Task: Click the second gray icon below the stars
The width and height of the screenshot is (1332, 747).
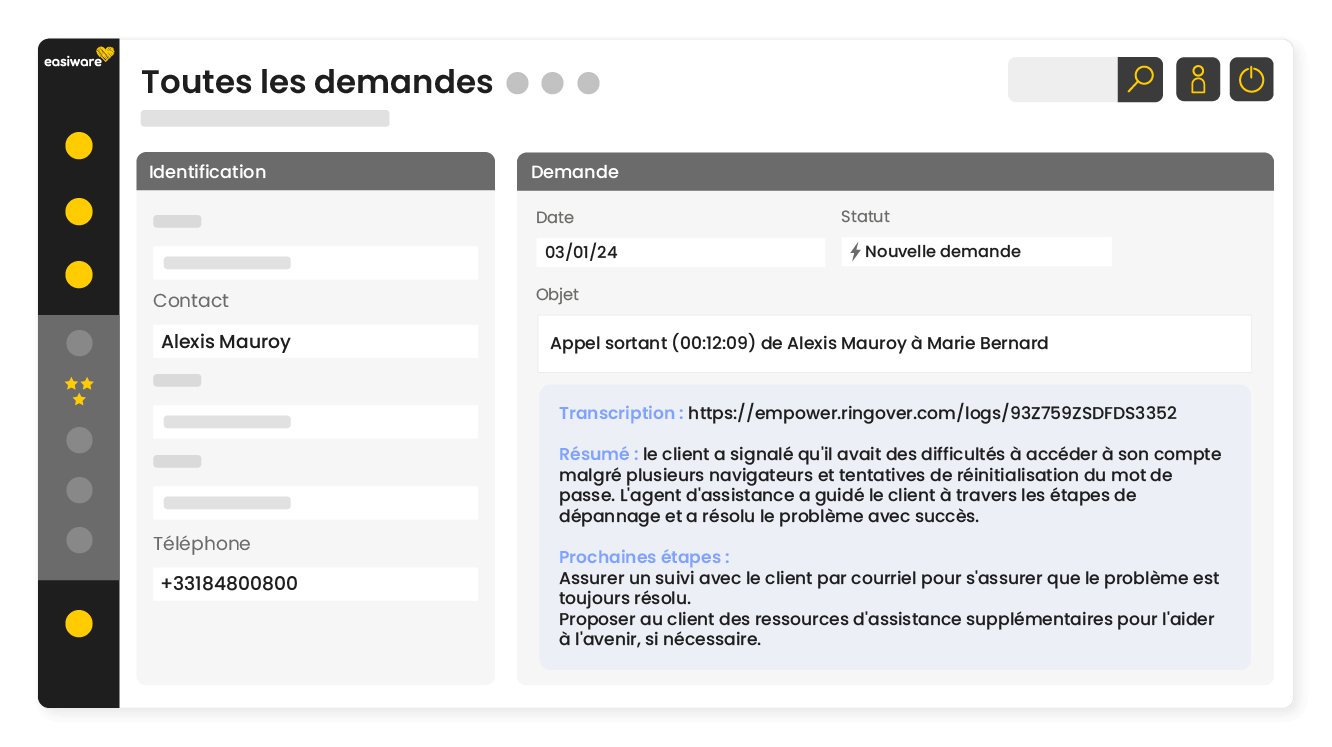Action: 78,490
